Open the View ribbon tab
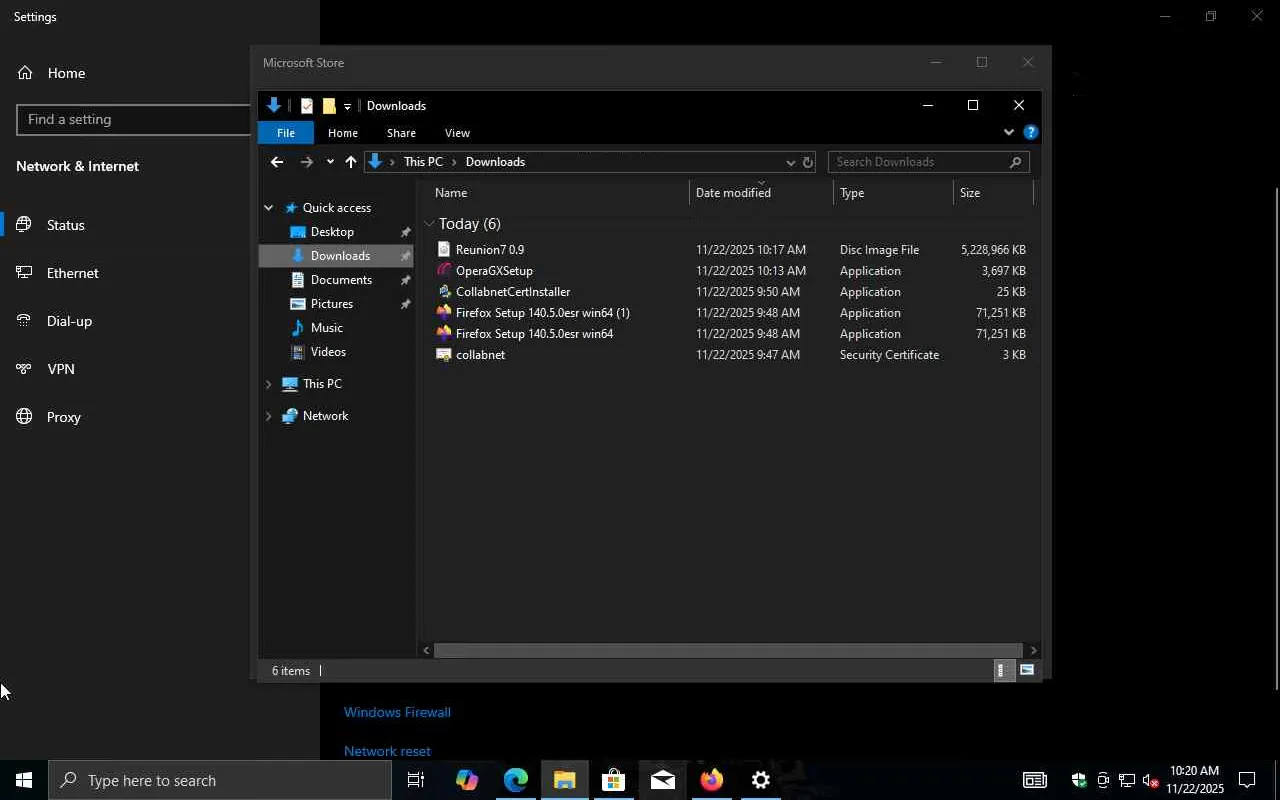Viewport: 1280px width, 800px height. pos(457,133)
